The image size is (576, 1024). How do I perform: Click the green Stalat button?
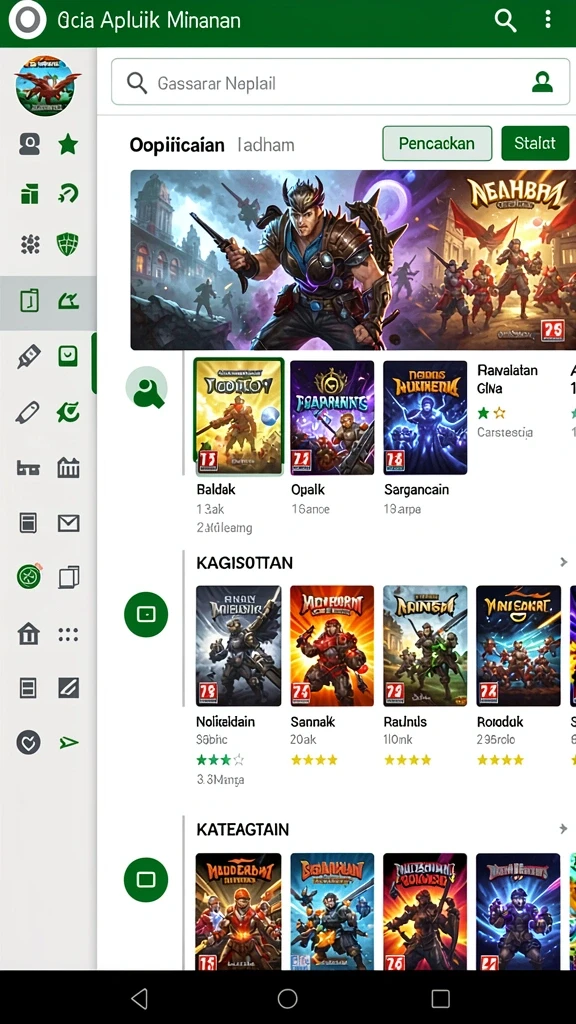[x=535, y=143]
